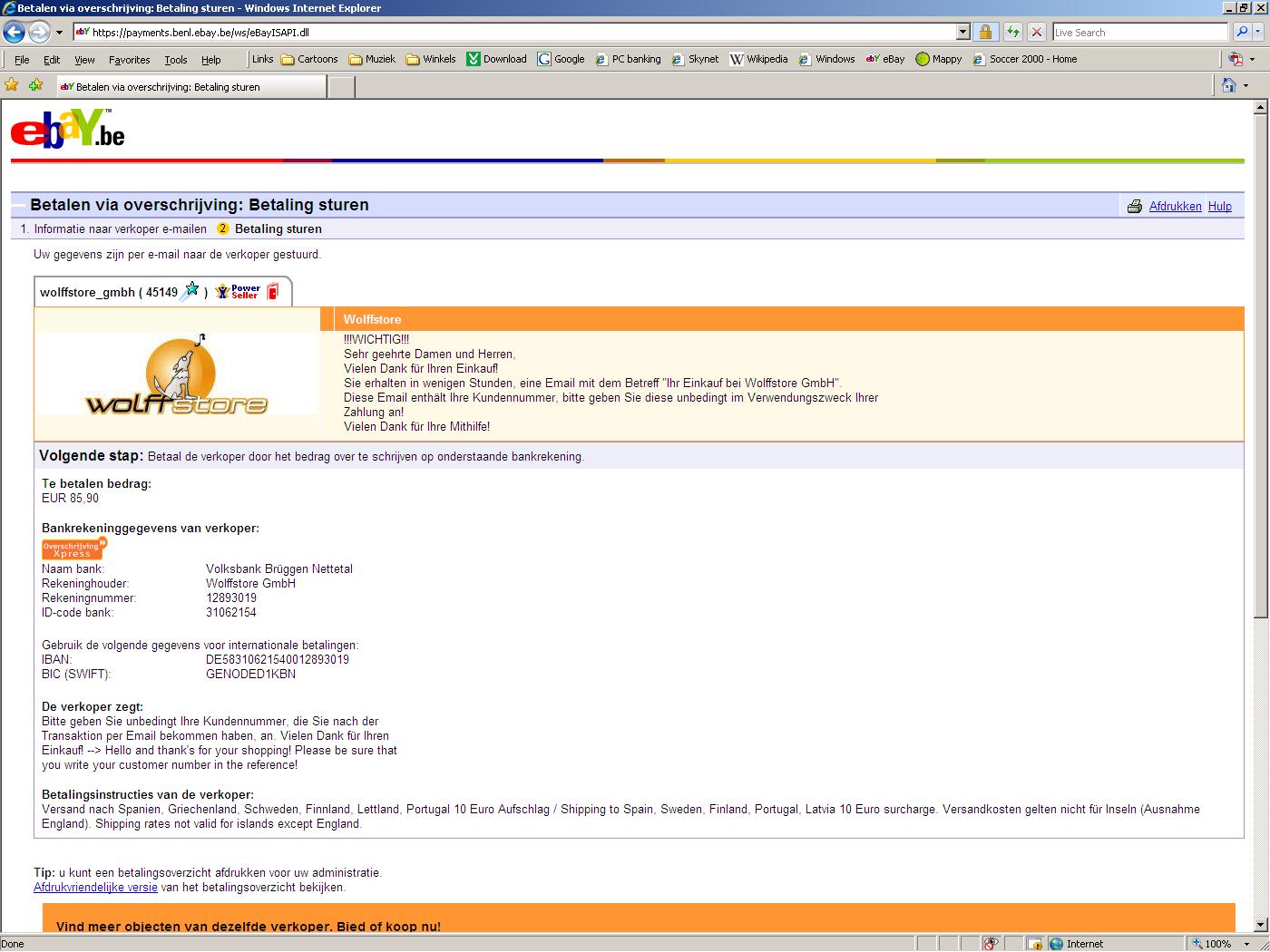Viewport: 1270px width, 952px height.
Task: Click the security lock icon
Action: click(x=985, y=32)
